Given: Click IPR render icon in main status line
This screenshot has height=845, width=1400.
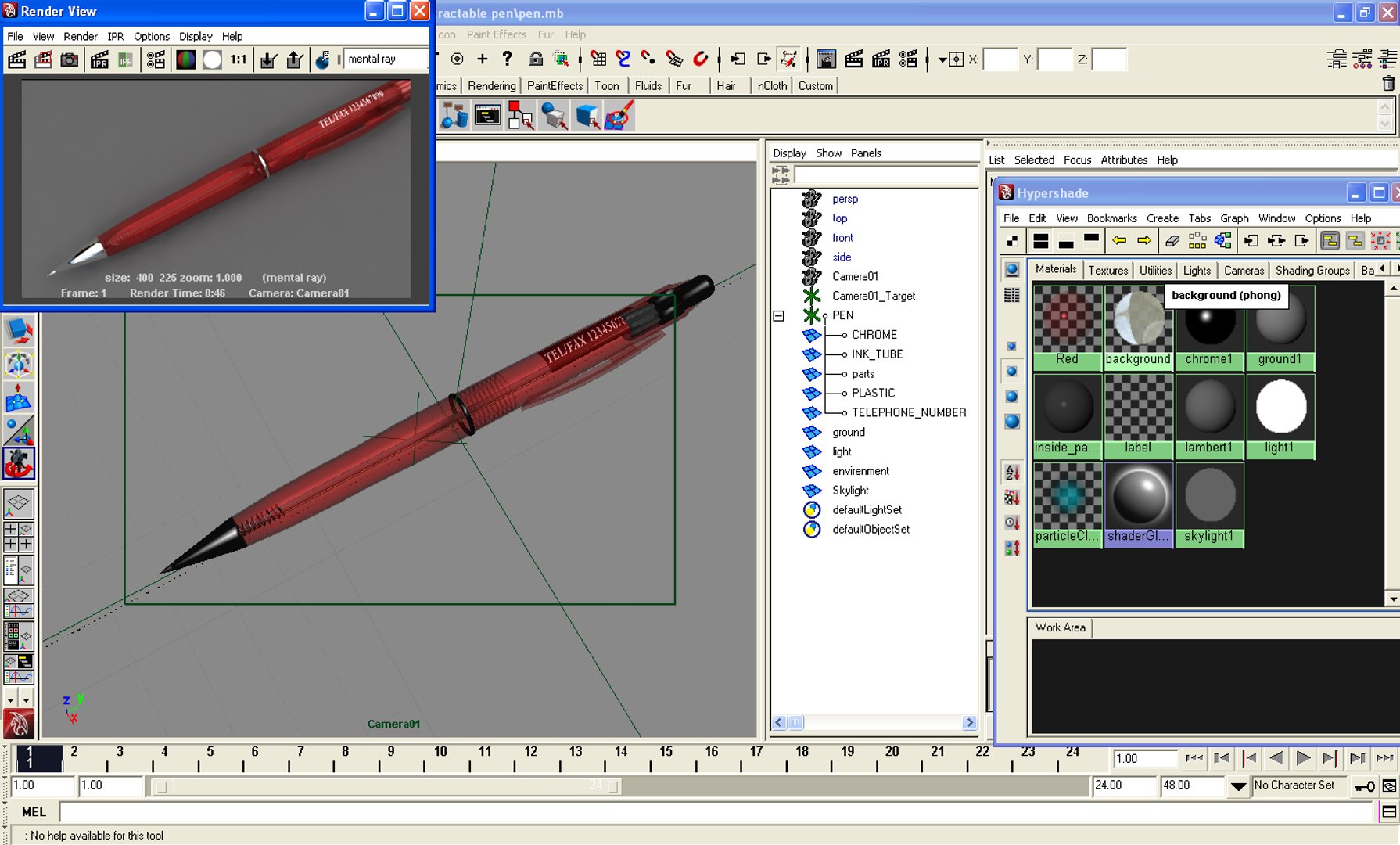Looking at the screenshot, I should (881, 59).
